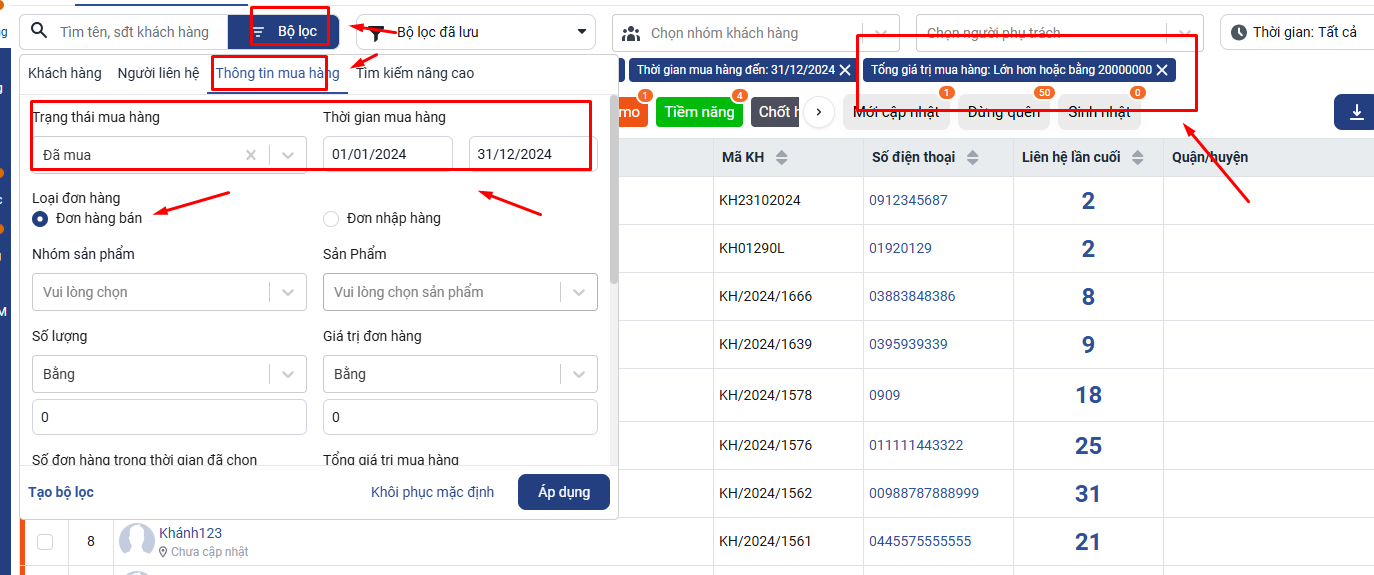Click 'Khôi phục mặc định' link
The height and width of the screenshot is (575, 1374).
coord(432,492)
